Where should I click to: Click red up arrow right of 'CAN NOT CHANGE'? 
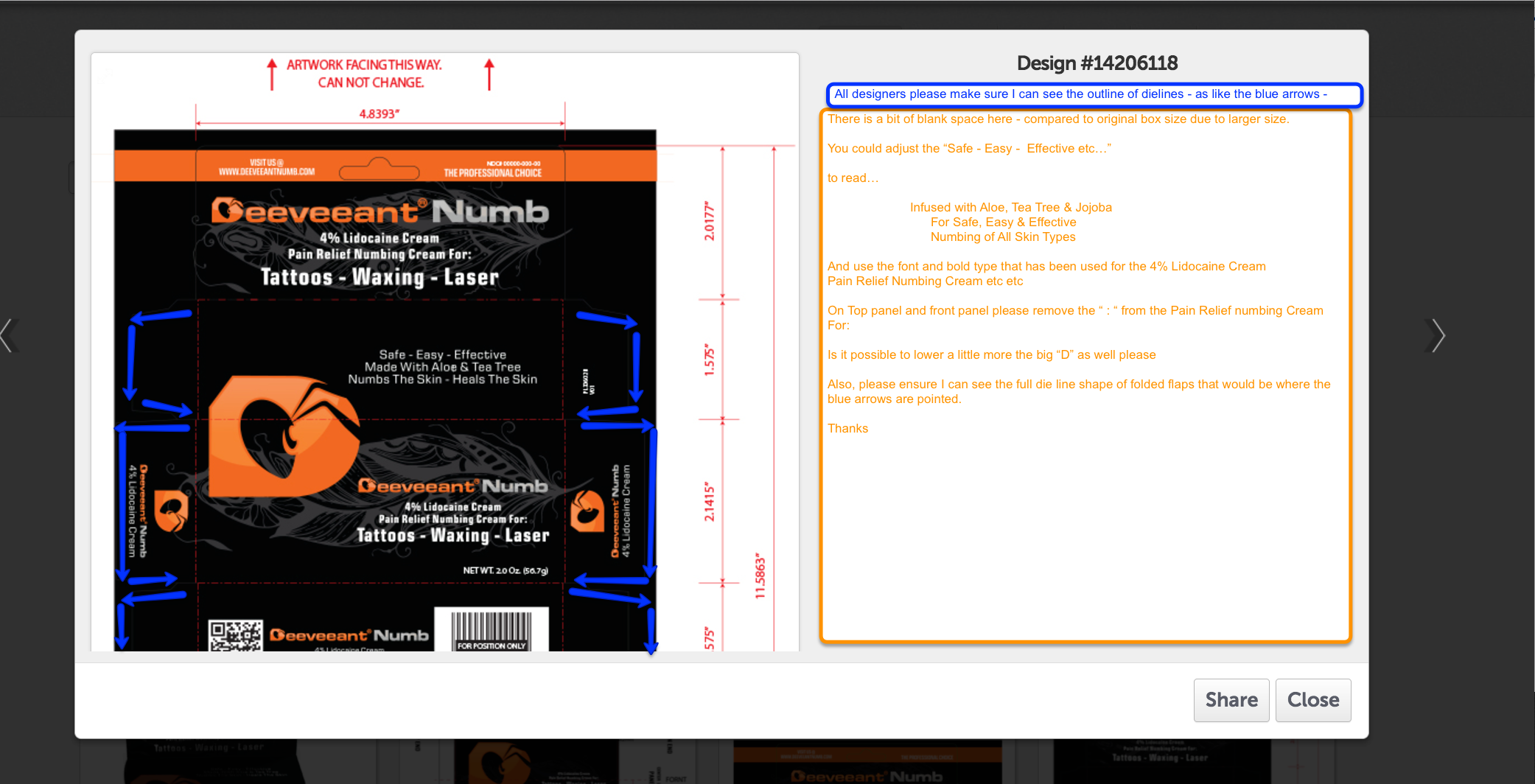tap(489, 74)
